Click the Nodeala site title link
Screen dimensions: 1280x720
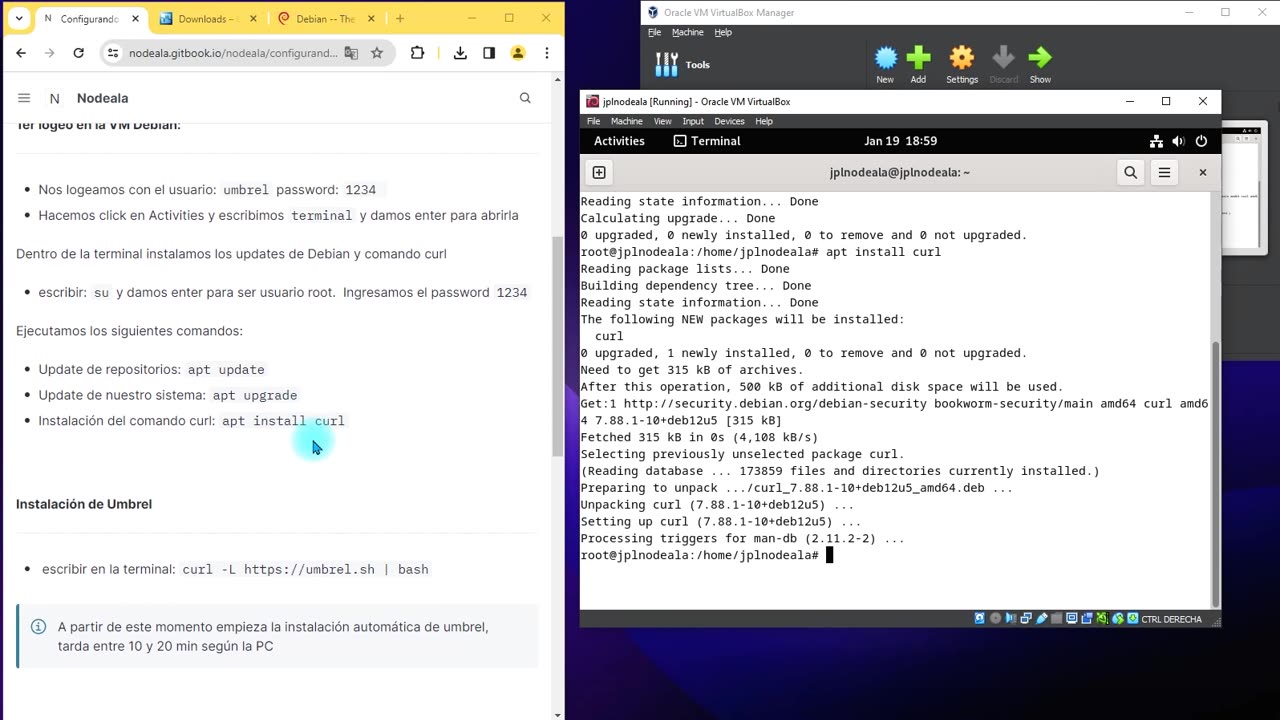pyautogui.click(x=102, y=98)
